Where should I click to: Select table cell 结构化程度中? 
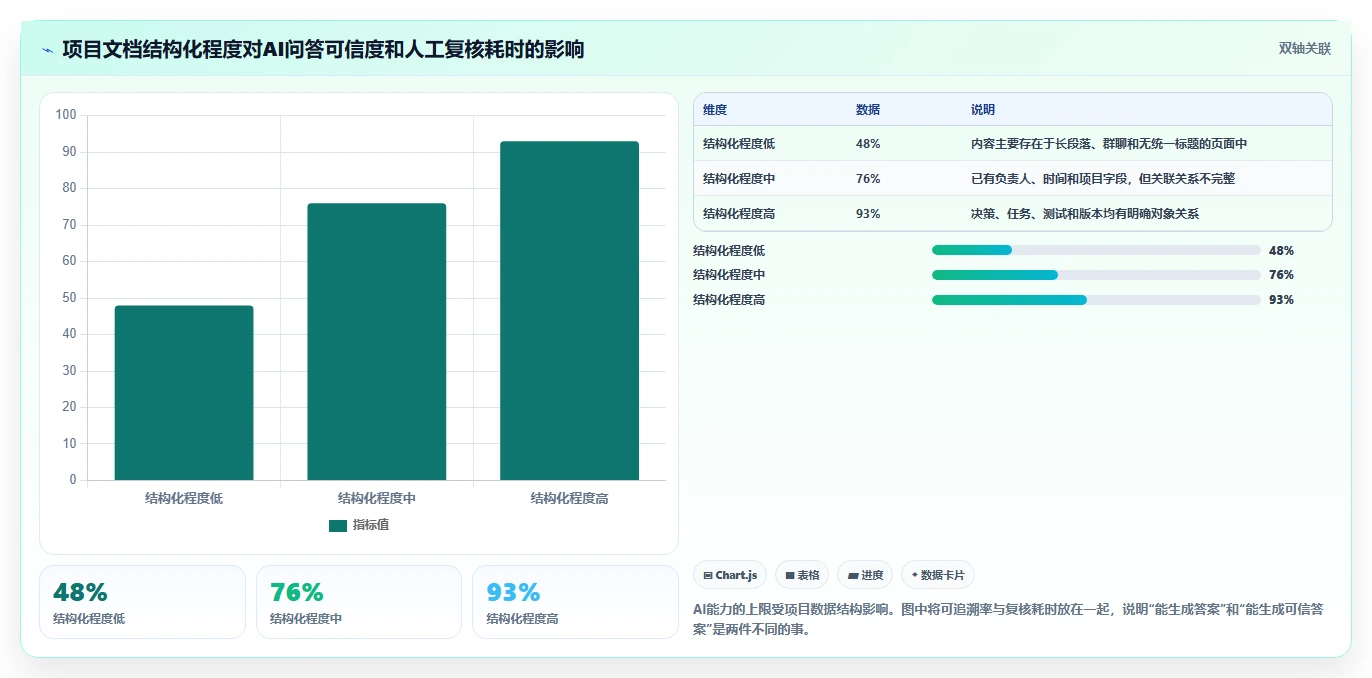coord(739,179)
